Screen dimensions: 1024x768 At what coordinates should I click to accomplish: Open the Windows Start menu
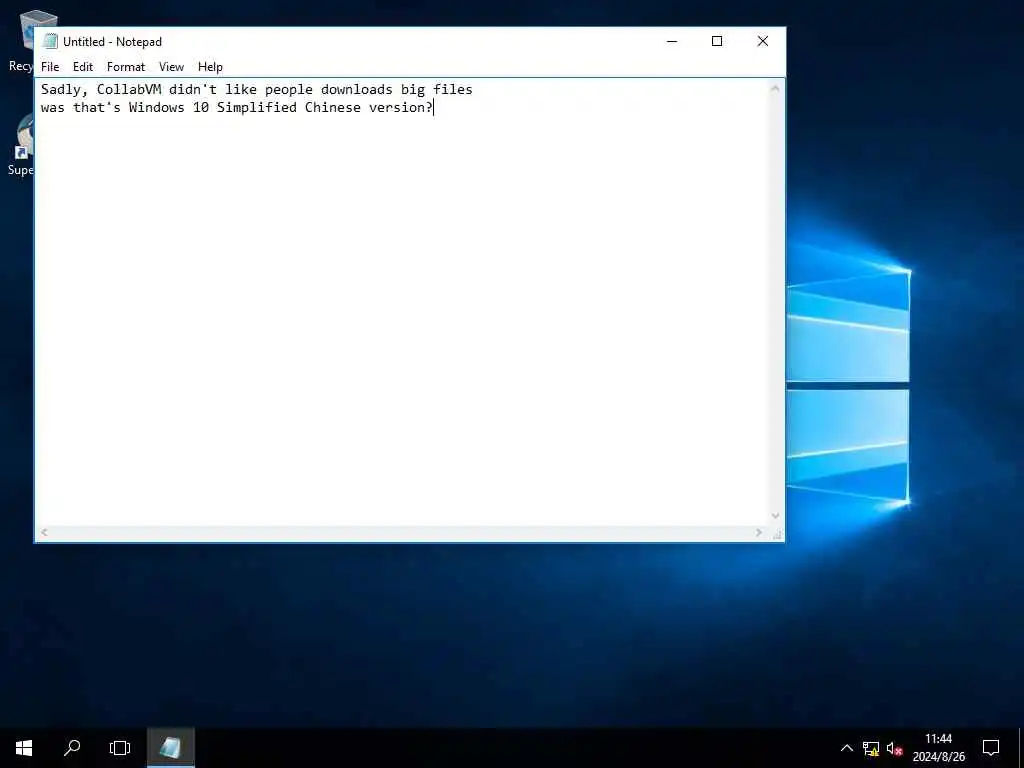[24, 748]
